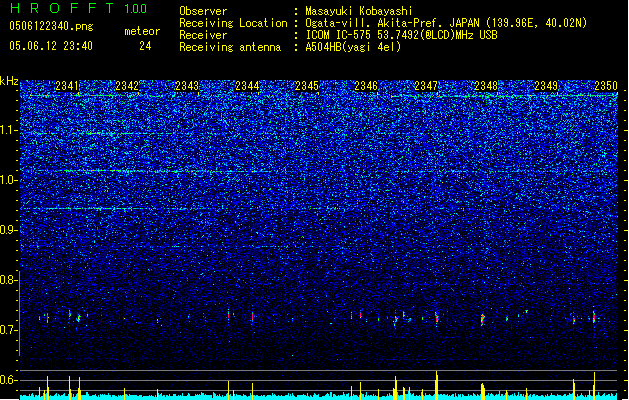Image resolution: width=629 pixels, height=400 pixels.
Task: Click the 0.6 frequency axis label
Action: [x=8, y=380]
